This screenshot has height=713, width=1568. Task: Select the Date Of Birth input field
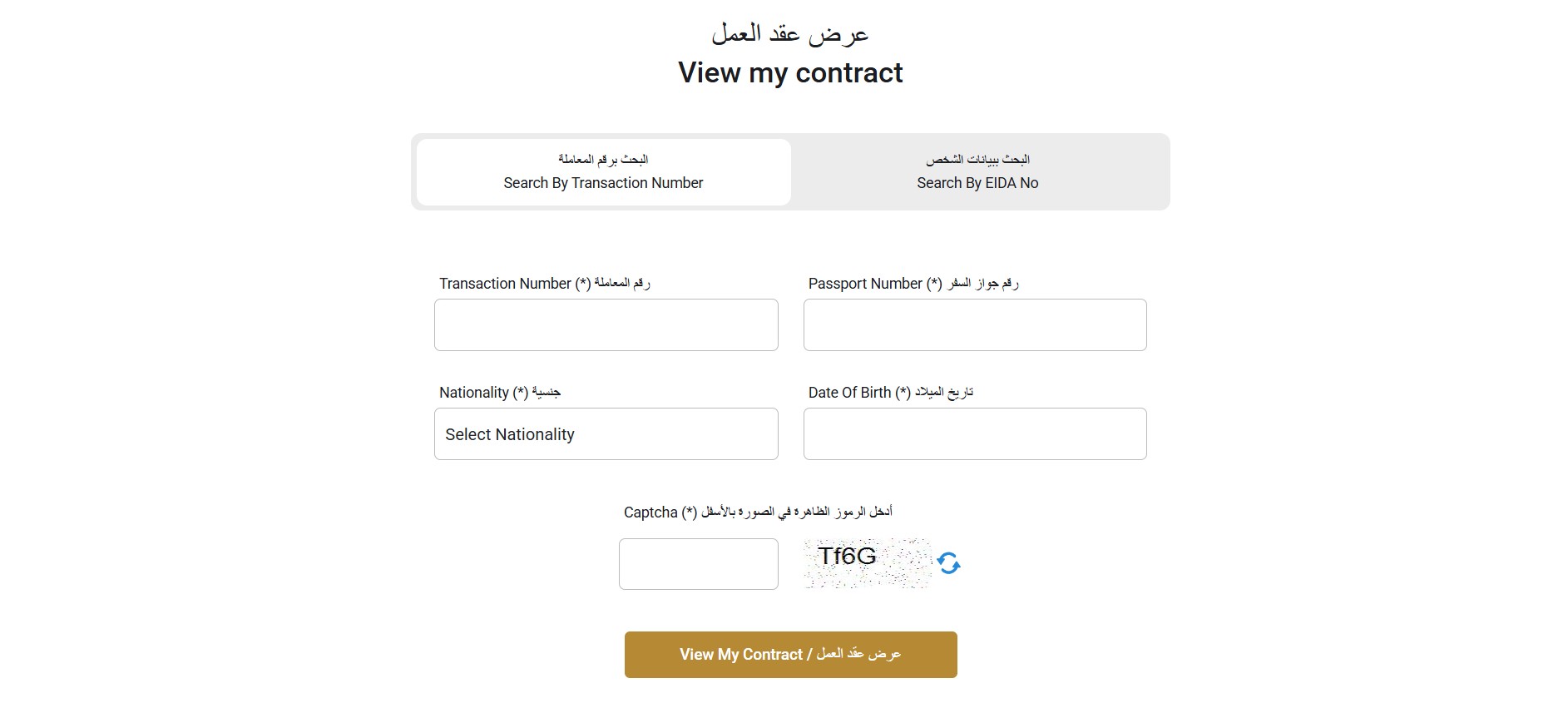pos(973,433)
